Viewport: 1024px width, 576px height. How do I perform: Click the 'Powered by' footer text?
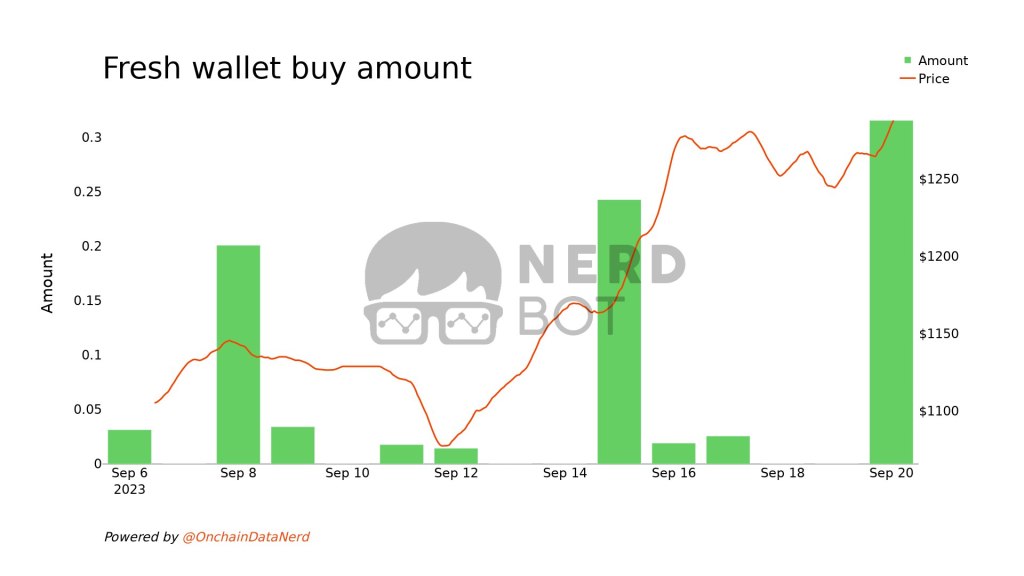point(141,537)
